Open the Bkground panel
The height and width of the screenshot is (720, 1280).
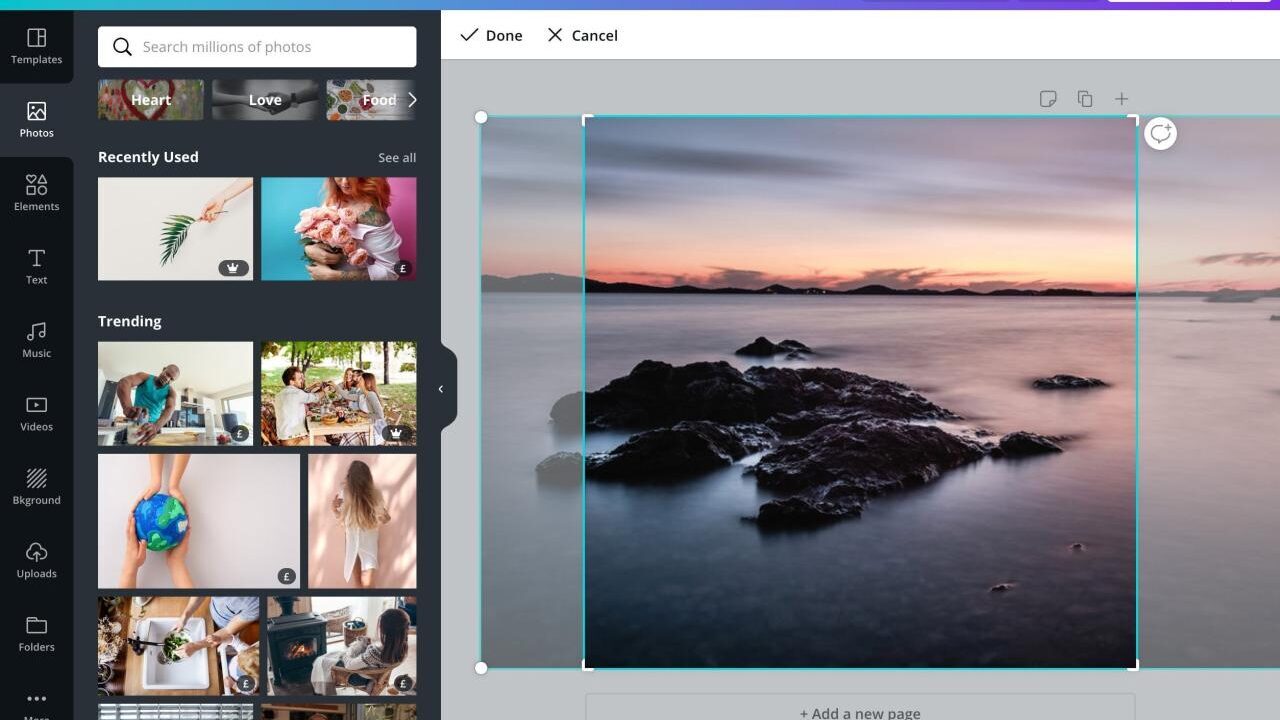coord(36,486)
